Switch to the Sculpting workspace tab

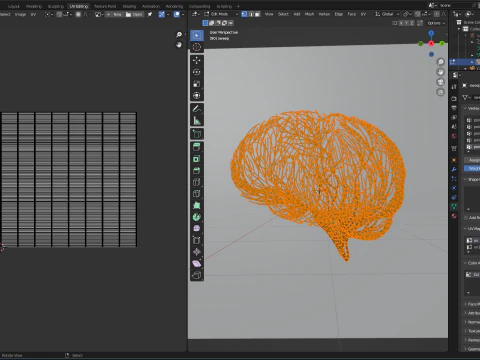click(x=56, y=6)
